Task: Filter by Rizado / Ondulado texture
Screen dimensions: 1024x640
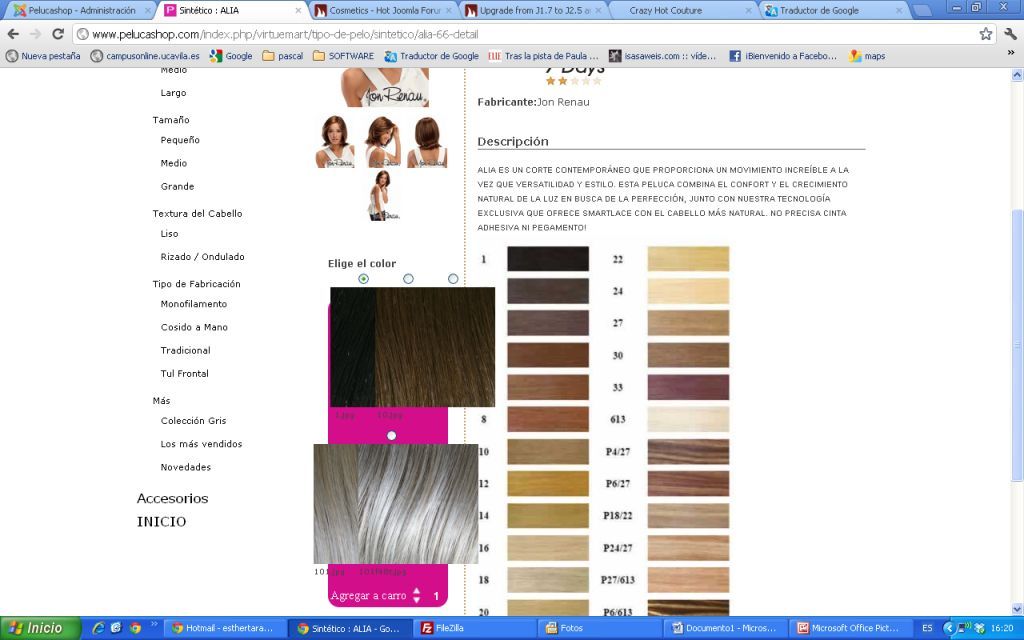Action: 202,257
